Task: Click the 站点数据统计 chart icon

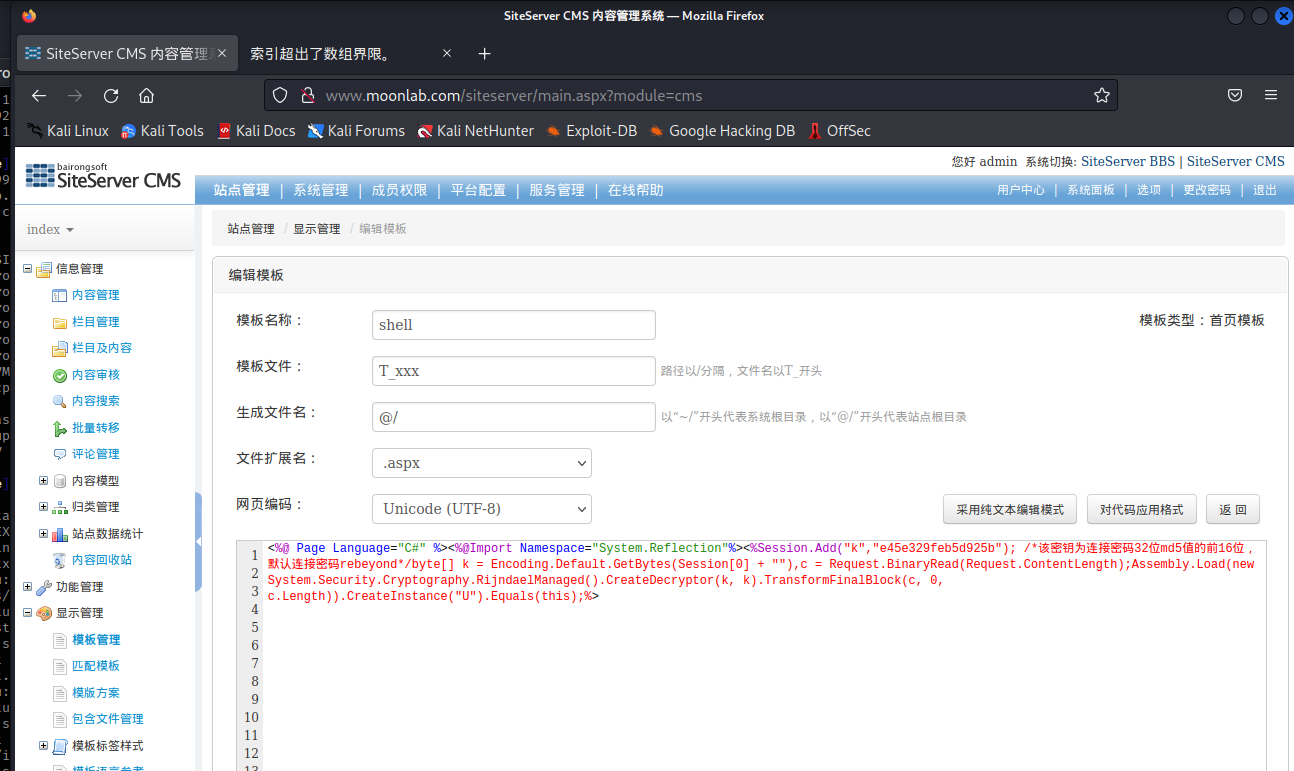Action: [59, 534]
